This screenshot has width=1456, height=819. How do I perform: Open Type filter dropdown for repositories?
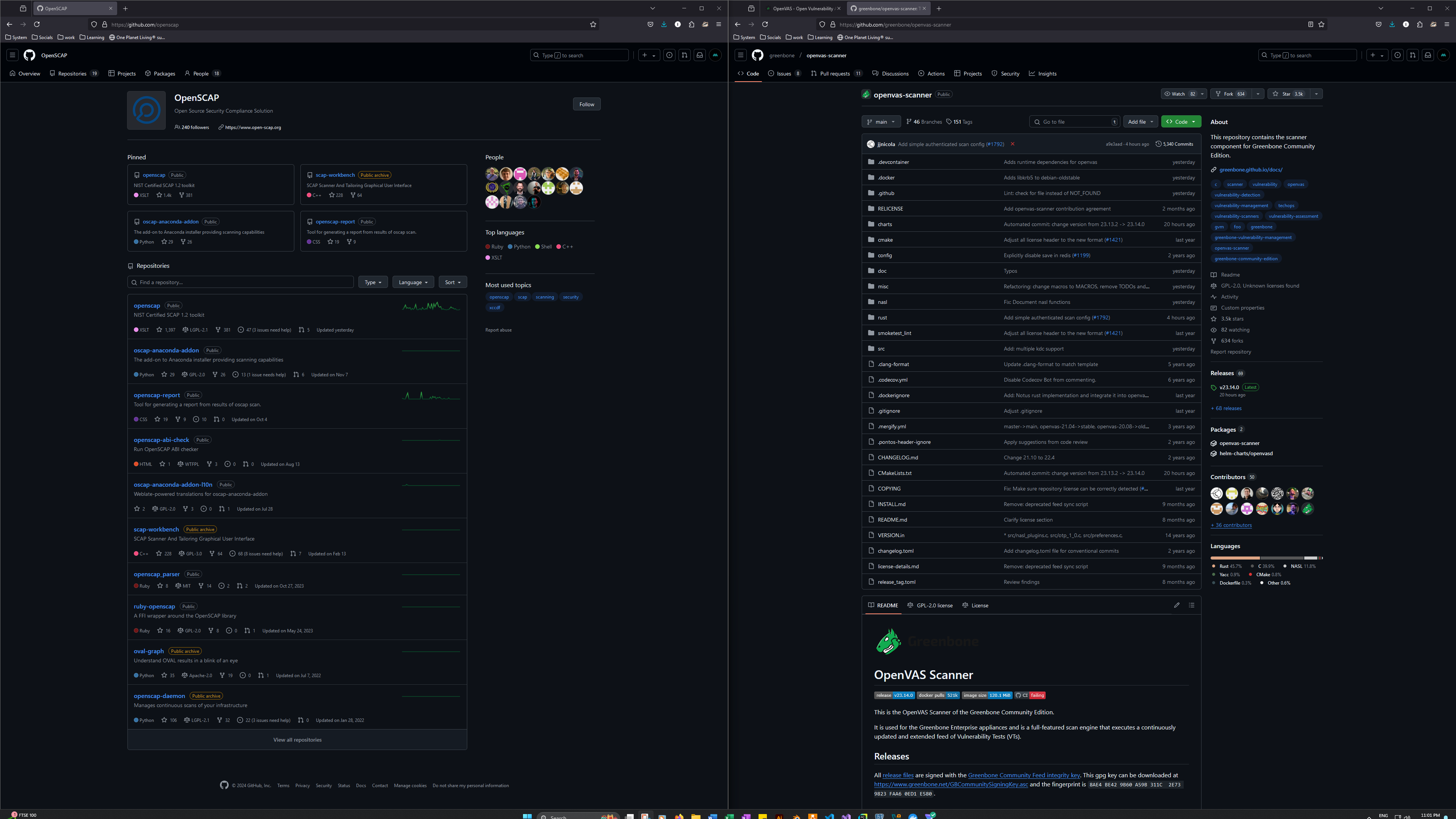(x=373, y=282)
